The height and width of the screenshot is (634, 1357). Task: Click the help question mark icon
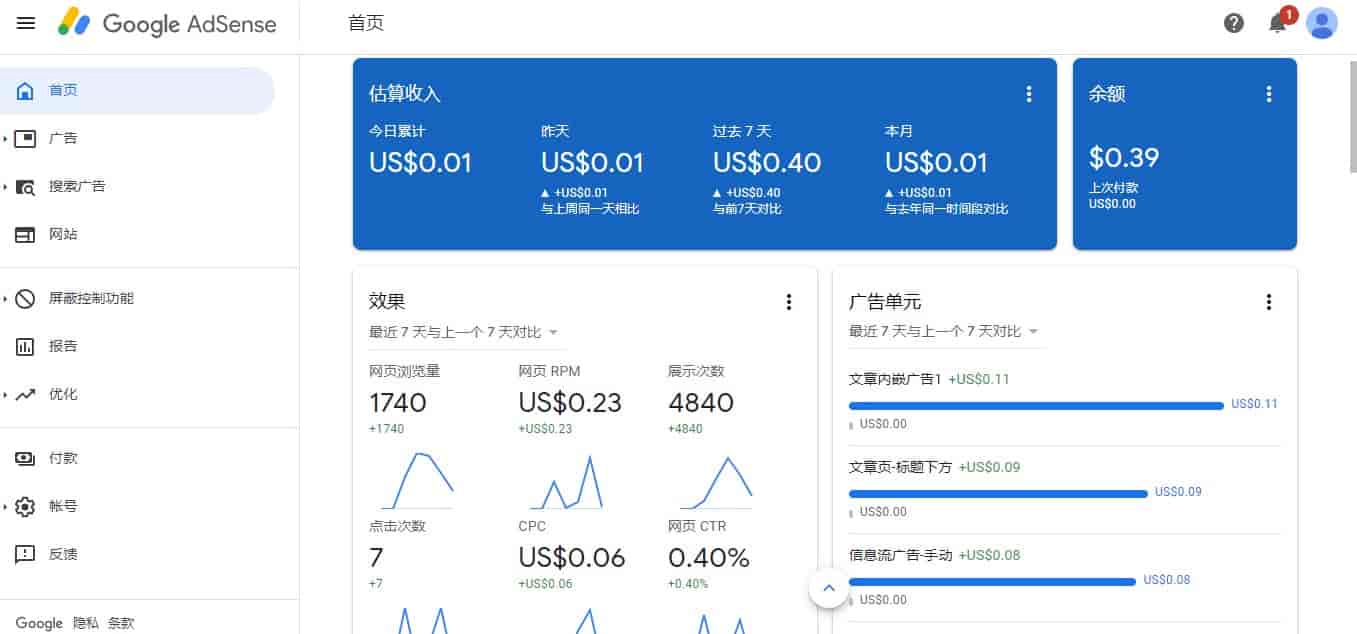pyautogui.click(x=1234, y=23)
